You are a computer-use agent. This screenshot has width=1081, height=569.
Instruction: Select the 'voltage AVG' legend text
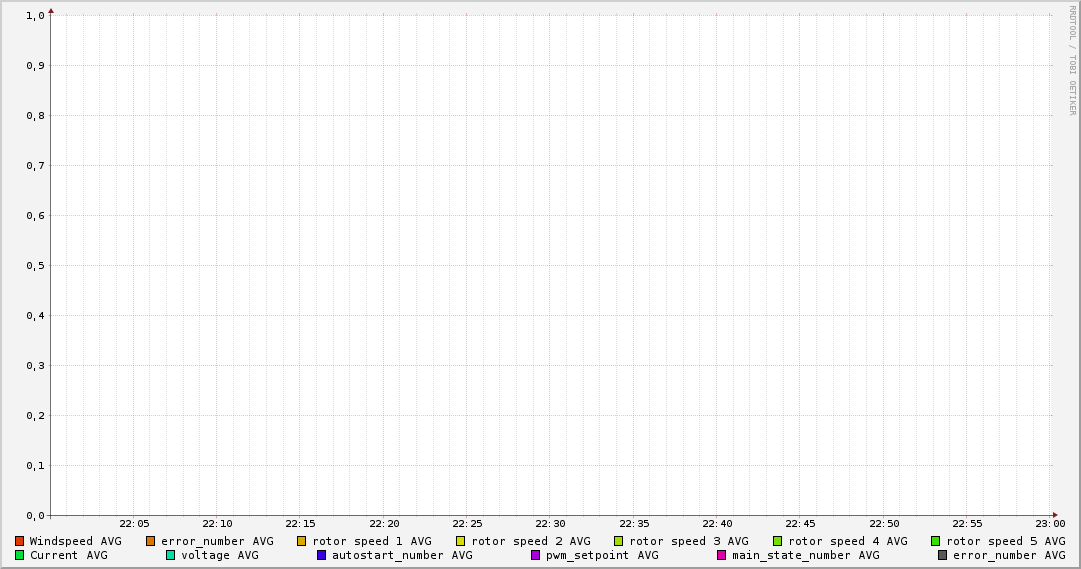coord(220,556)
